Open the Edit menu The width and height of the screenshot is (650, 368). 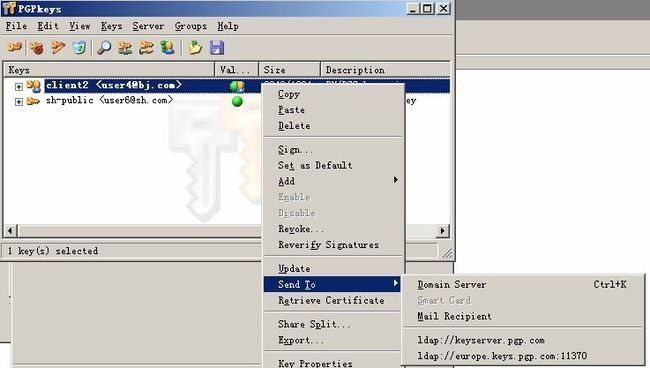click(x=48, y=26)
